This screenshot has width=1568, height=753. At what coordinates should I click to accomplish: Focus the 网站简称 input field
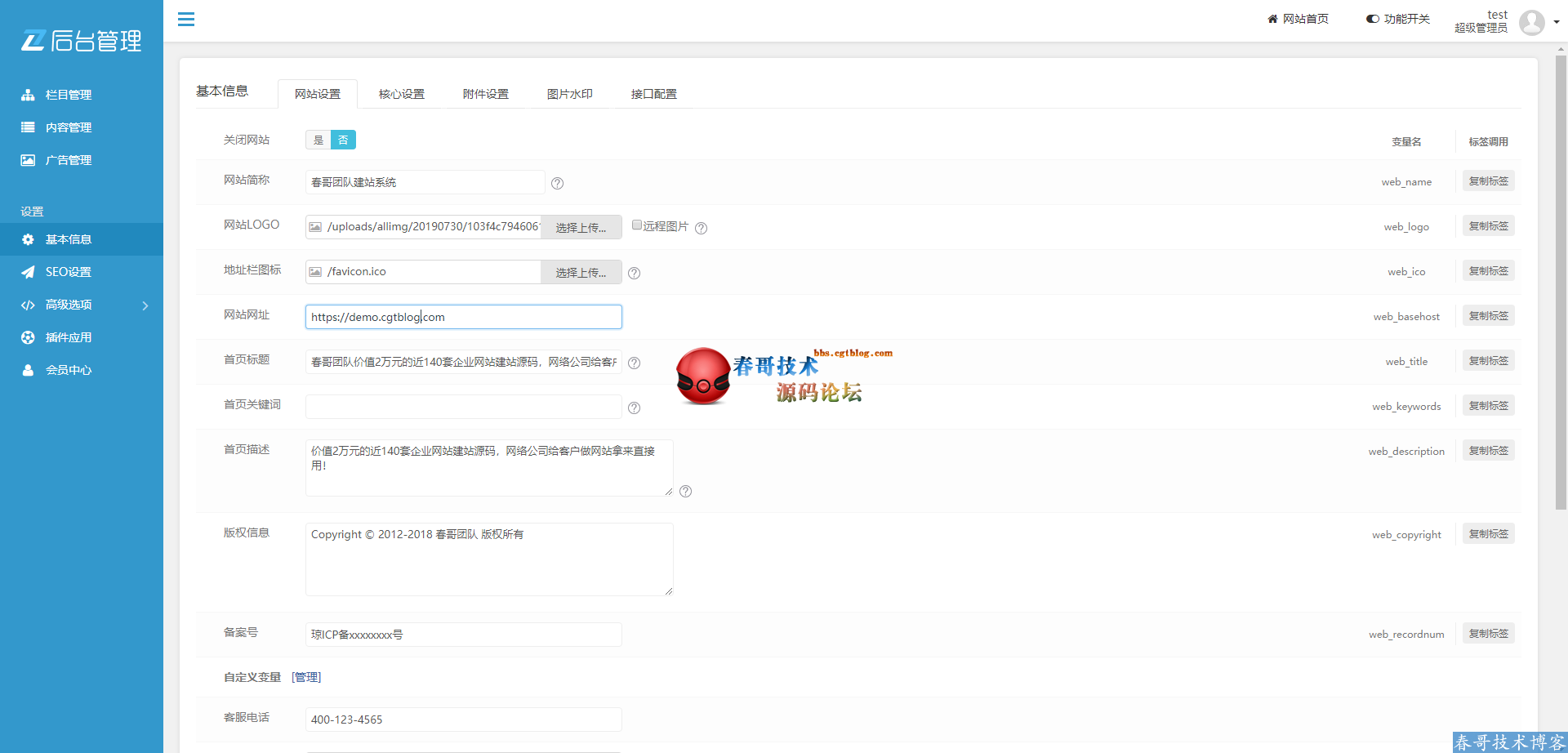(x=425, y=182)
